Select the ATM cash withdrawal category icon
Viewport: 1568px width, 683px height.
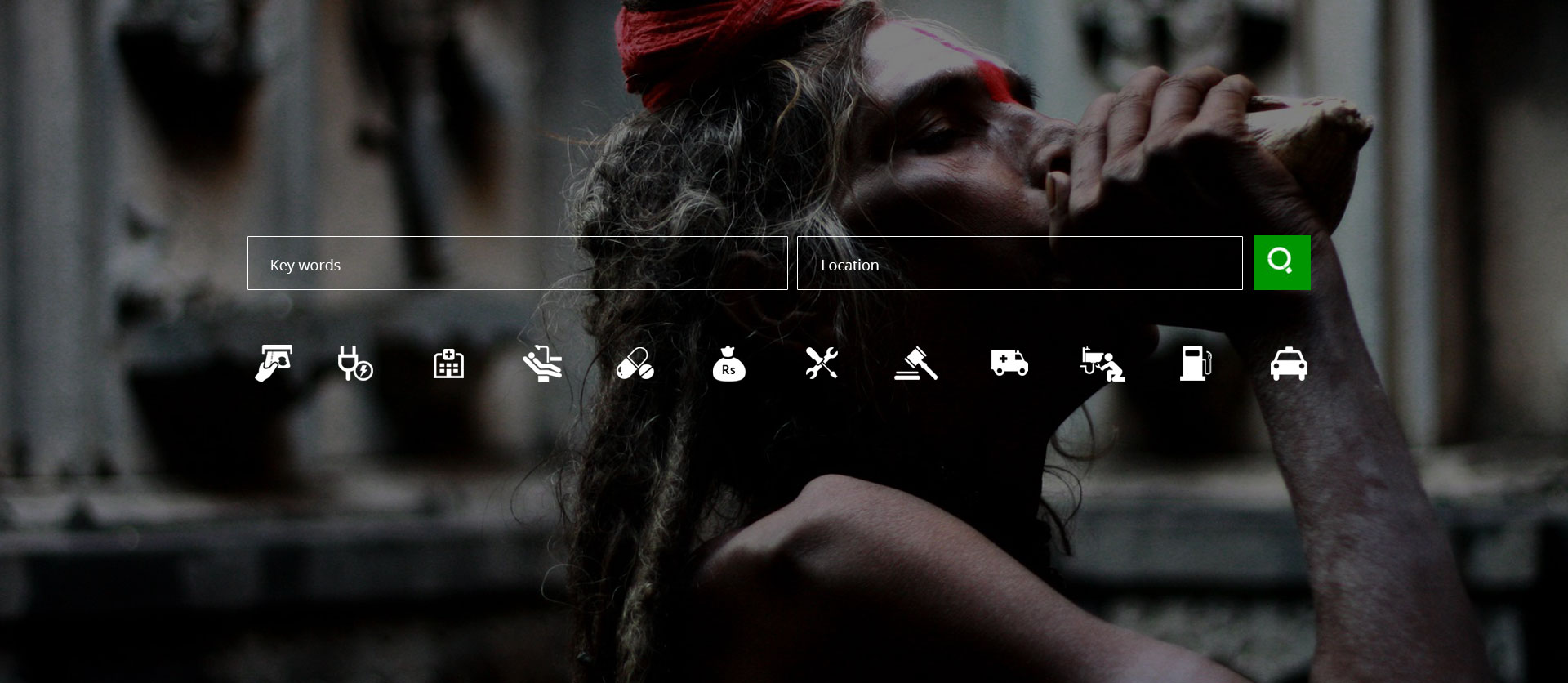click(x=274, y=364)
